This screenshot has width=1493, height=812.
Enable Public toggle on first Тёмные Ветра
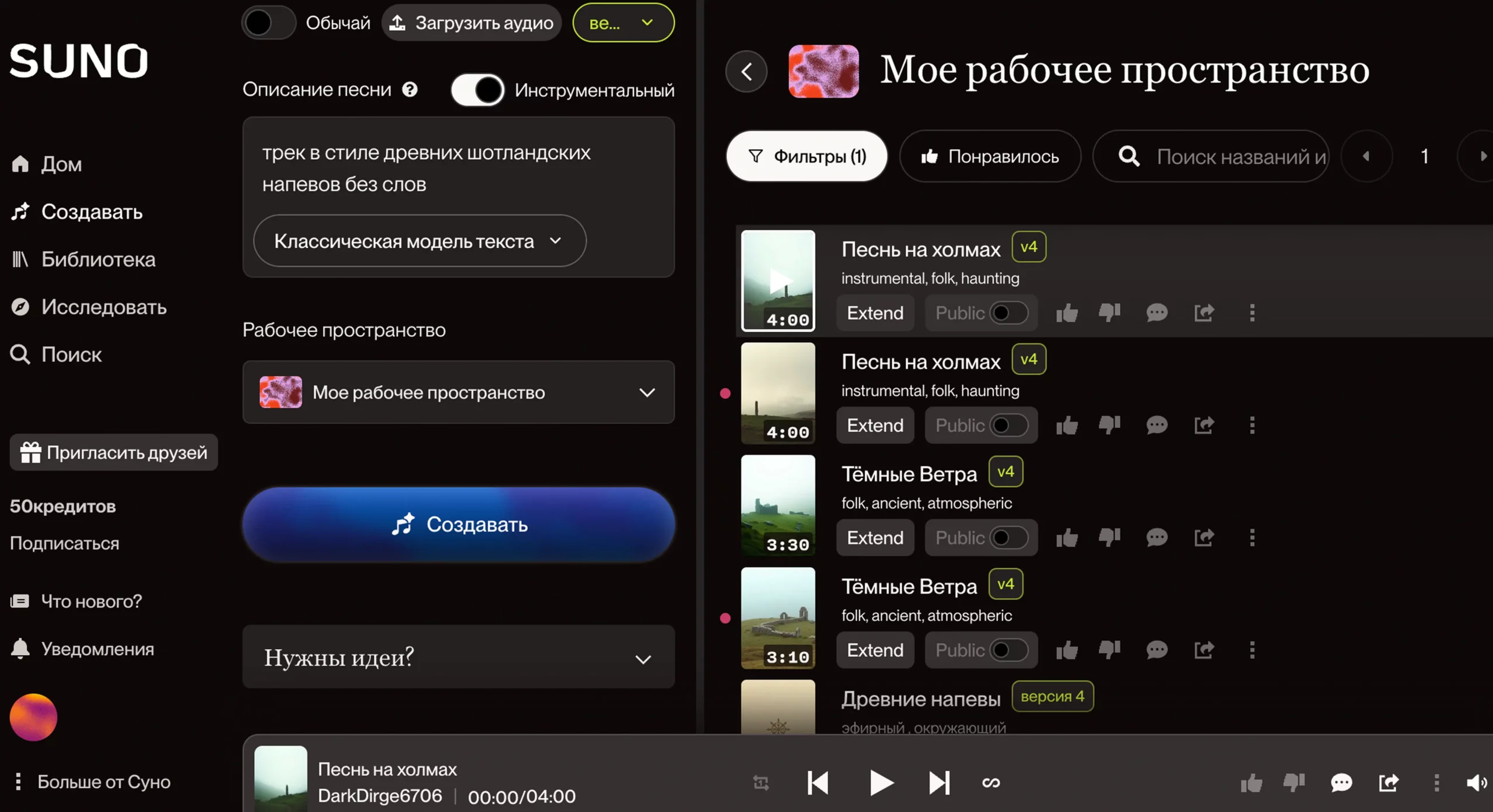point(1008,537)
